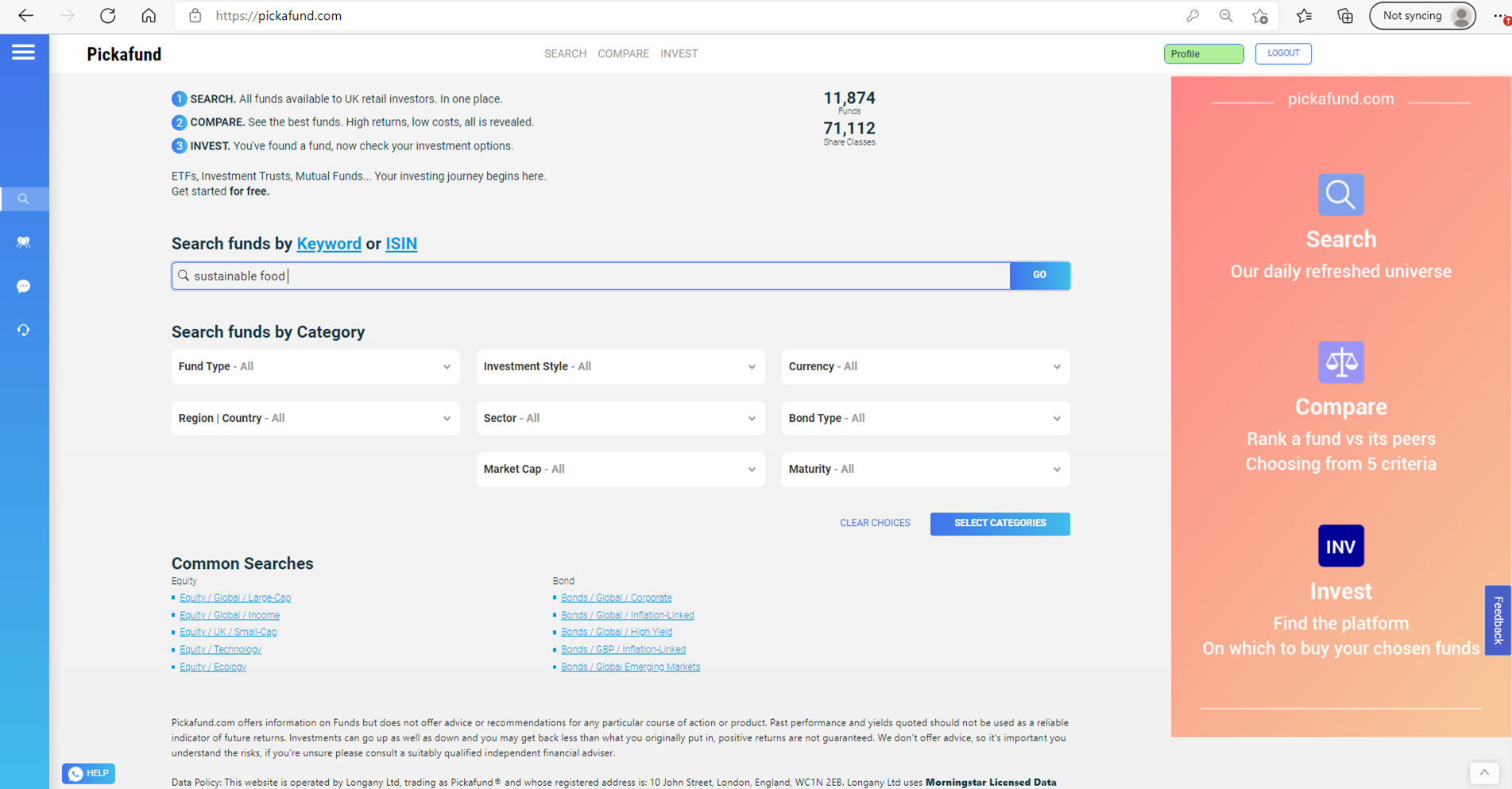Open Bonds / Global / Inflation-Linked link
This screenshot has height=789, width=1512.
point(628,616)
